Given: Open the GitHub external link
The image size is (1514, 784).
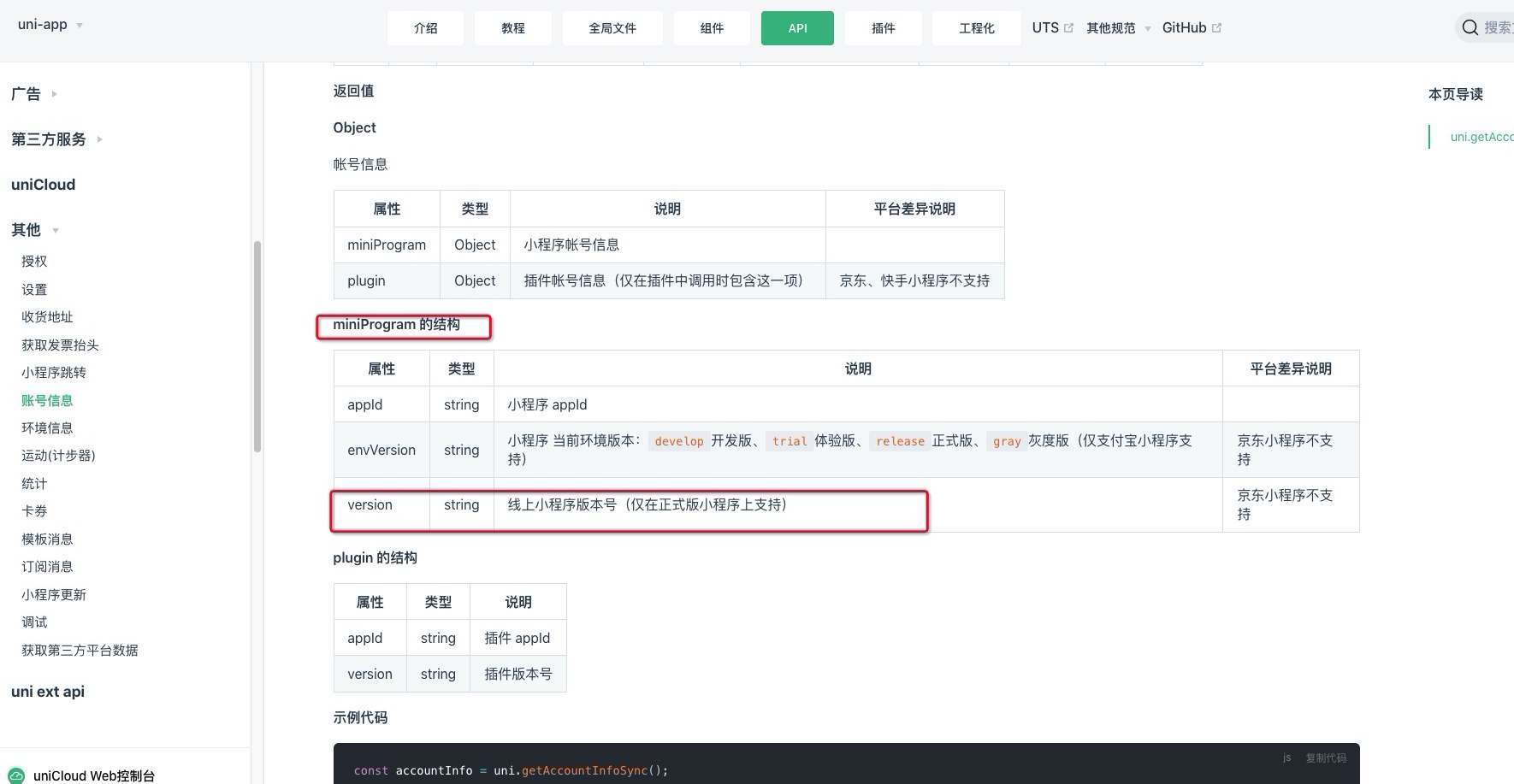Looking at the screenshot, I should 1191,28.
